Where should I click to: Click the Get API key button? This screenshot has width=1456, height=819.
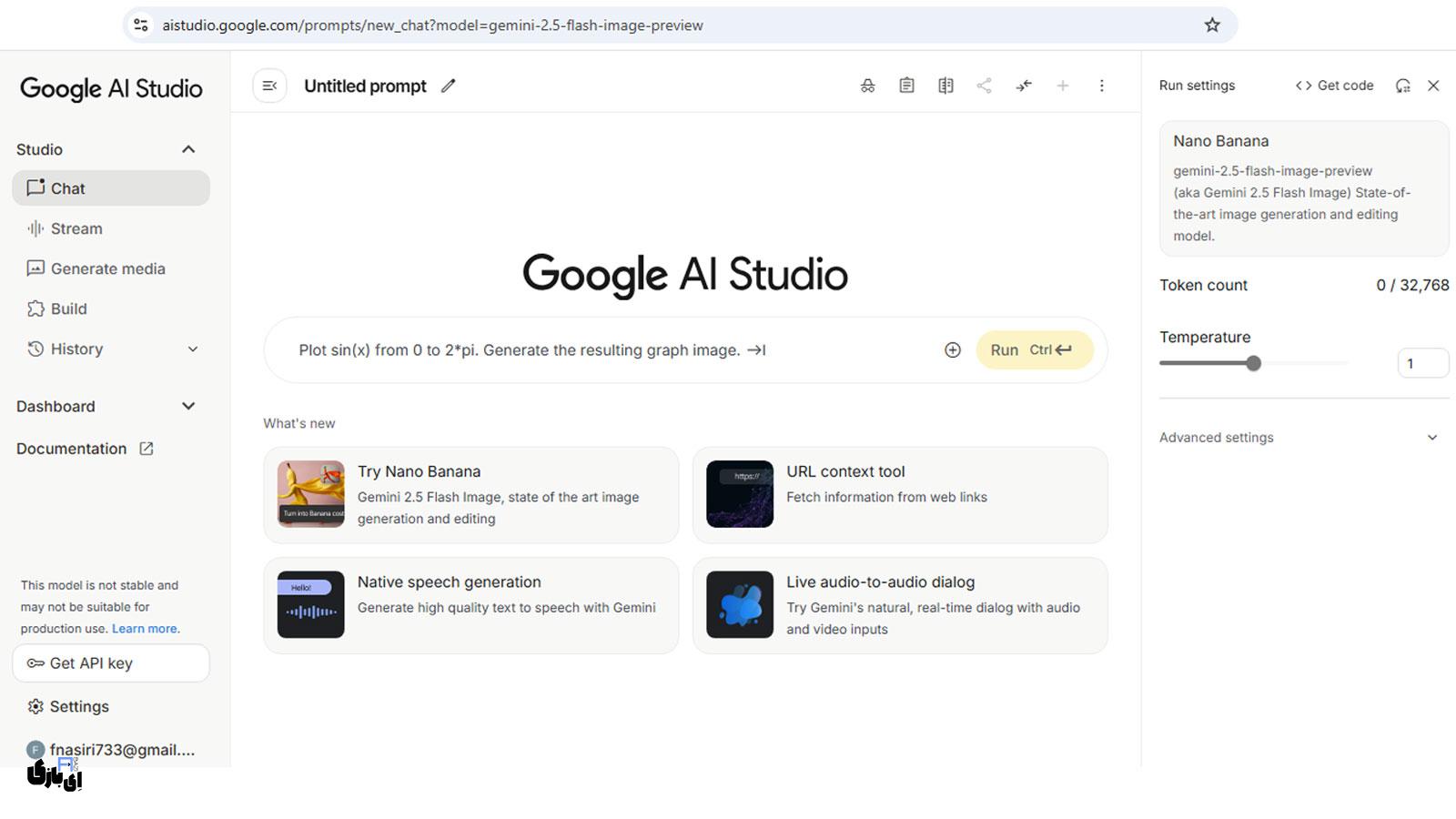pos(110,663)
